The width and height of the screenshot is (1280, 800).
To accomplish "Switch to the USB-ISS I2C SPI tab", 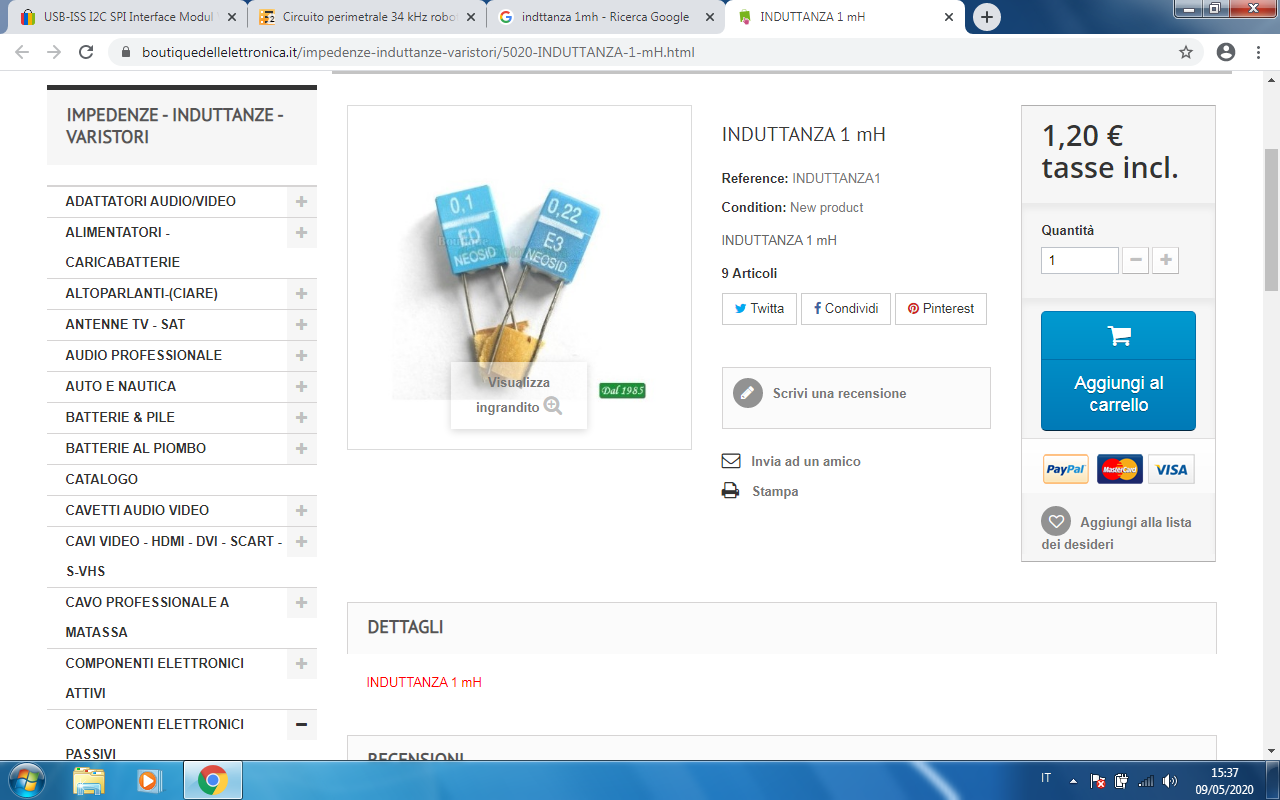I will [x=128, y=17].
